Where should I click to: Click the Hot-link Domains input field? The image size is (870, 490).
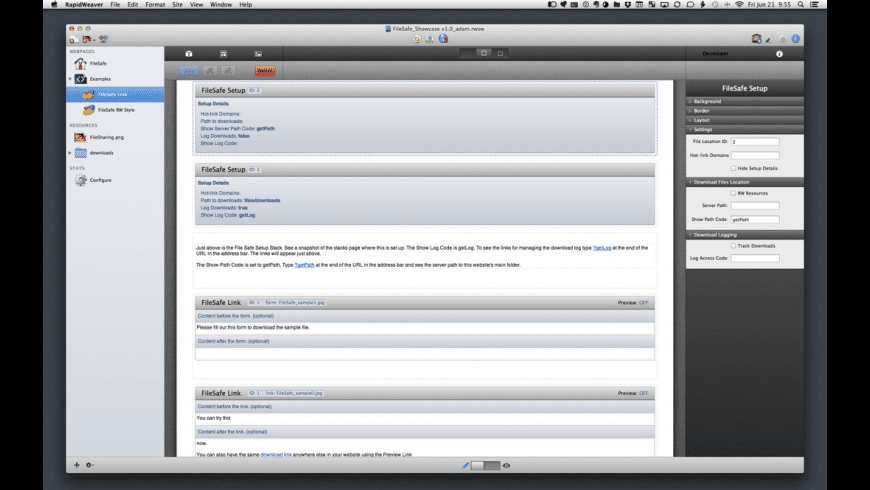[755, 155]
